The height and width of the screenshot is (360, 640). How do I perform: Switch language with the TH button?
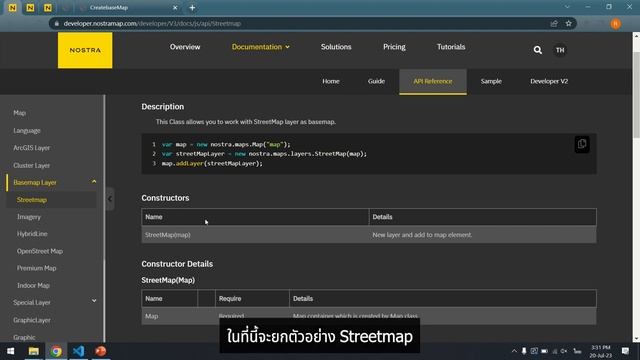[560, 50]
